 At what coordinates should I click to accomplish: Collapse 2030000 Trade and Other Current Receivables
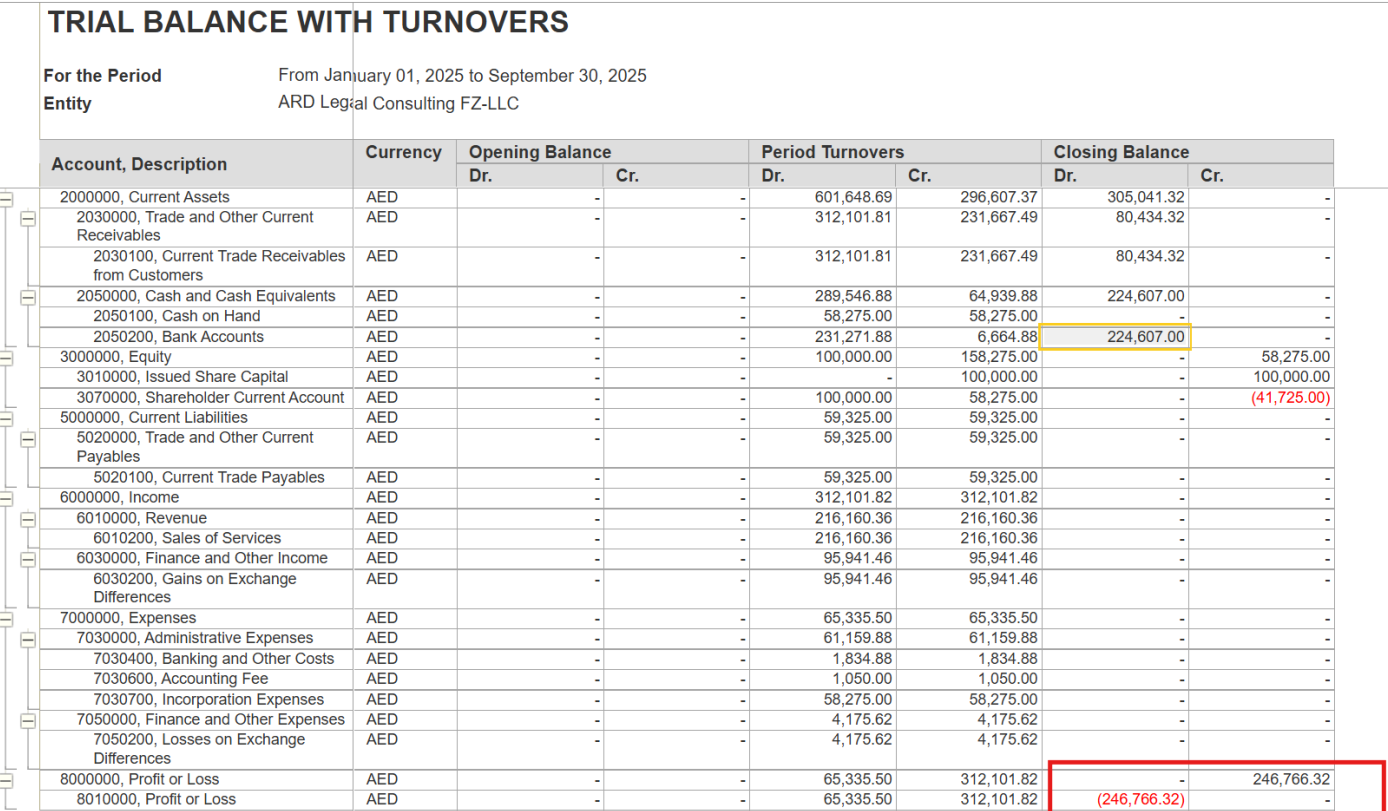click(28, 218)
